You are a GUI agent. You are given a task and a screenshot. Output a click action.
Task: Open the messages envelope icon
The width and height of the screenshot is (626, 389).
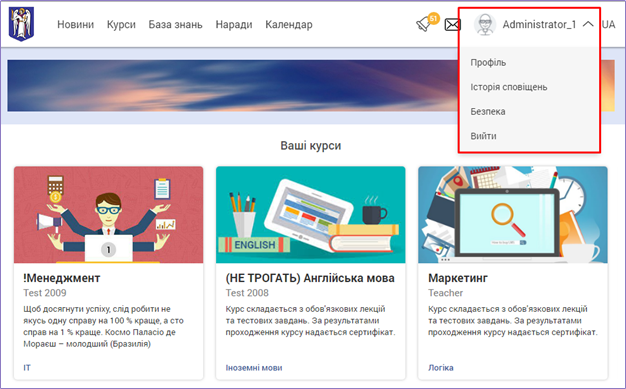453,25
